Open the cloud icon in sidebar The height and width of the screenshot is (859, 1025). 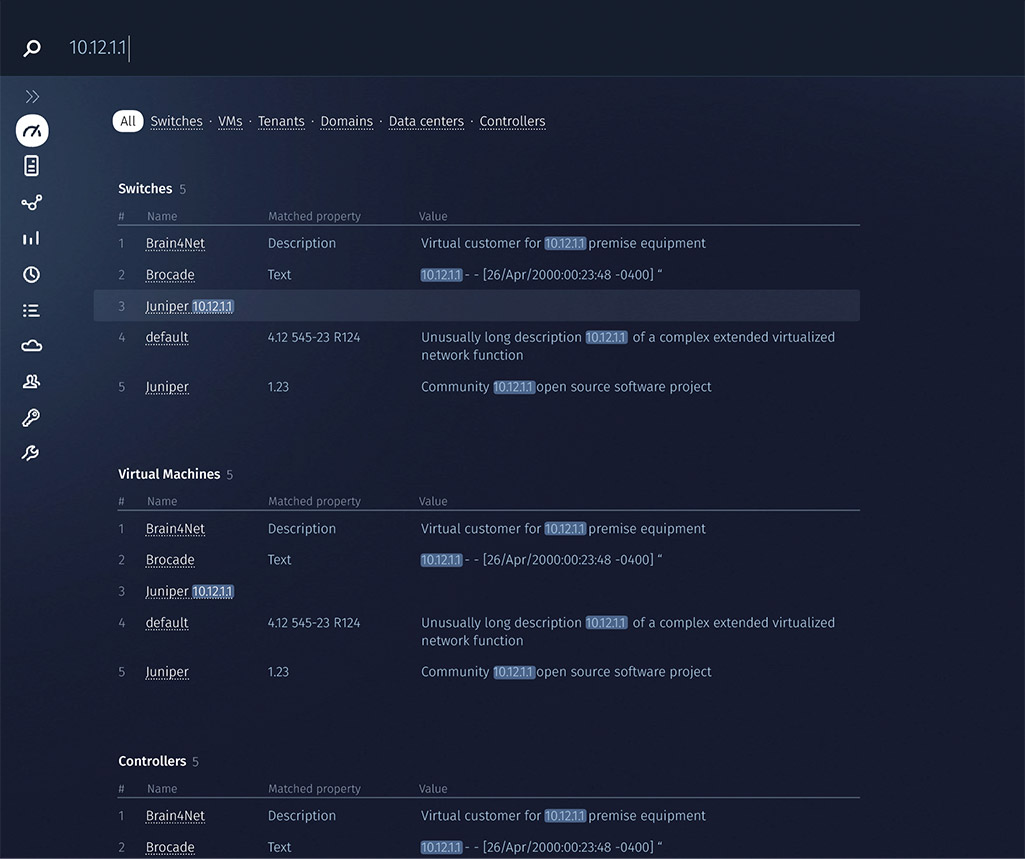32,346
